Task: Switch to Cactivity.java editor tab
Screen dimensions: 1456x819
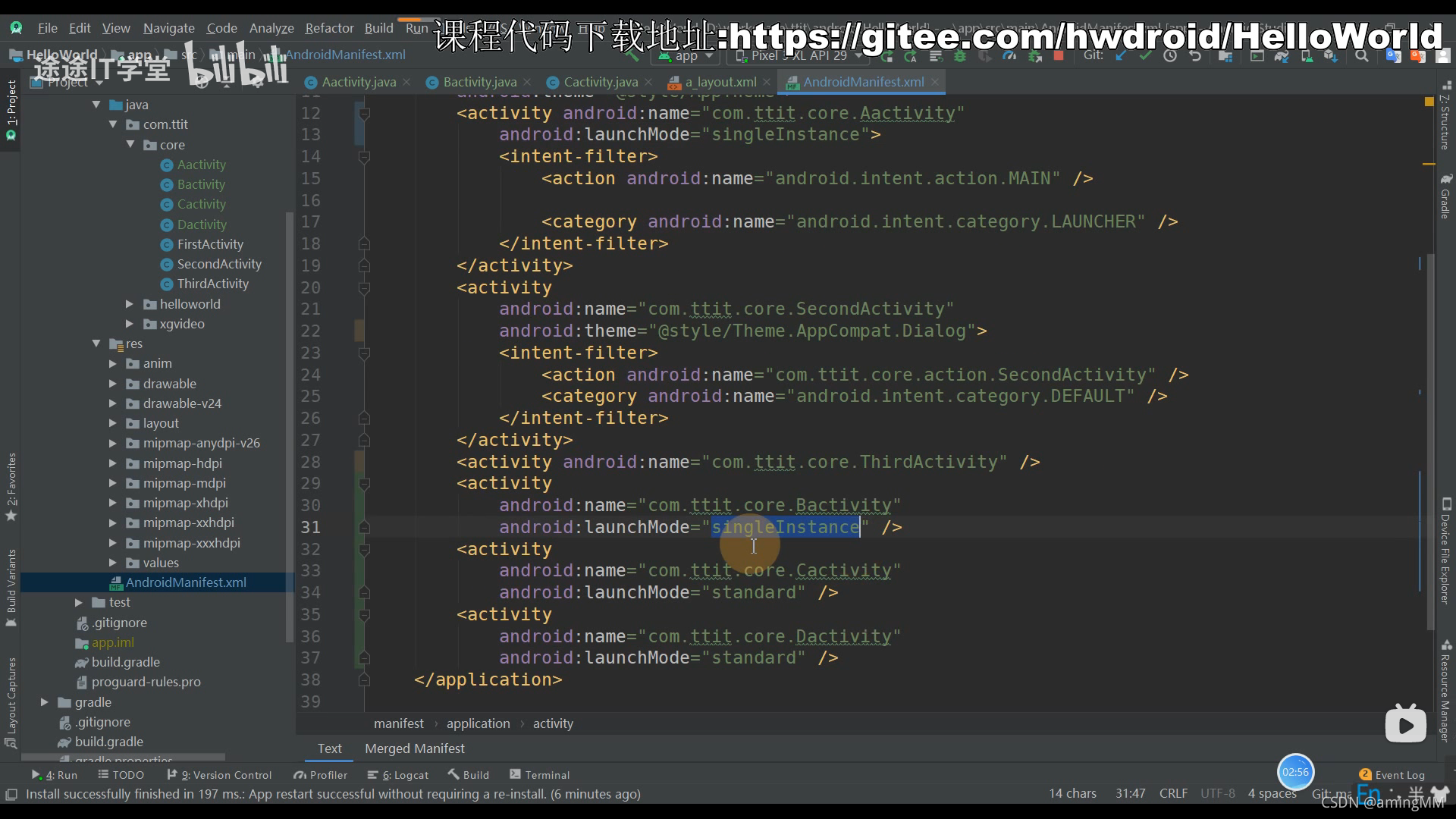Action: 600,82
